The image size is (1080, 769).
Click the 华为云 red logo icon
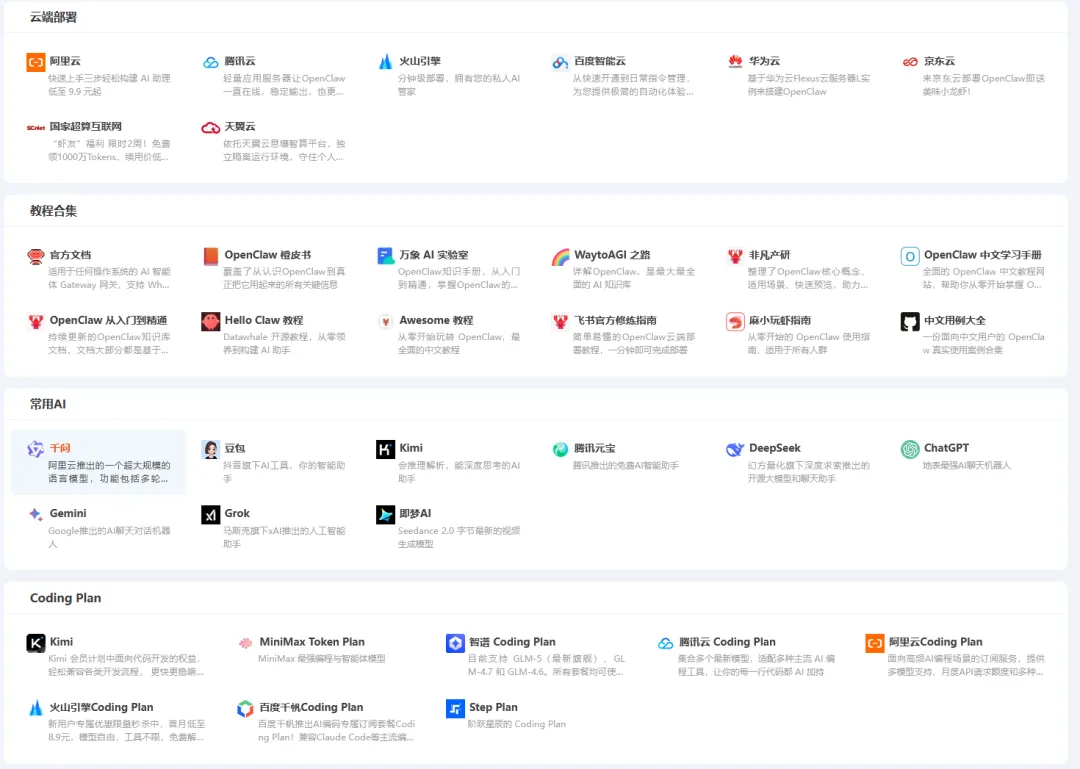(736, 62)
